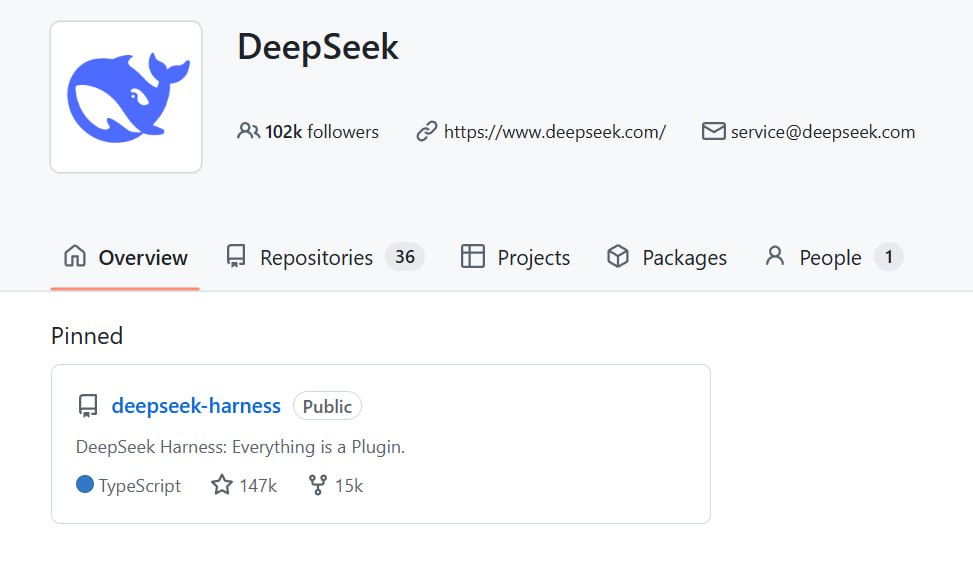Click the Packages cube icon
The height and width of the screenshot is (567, 973).
[618, 256]
